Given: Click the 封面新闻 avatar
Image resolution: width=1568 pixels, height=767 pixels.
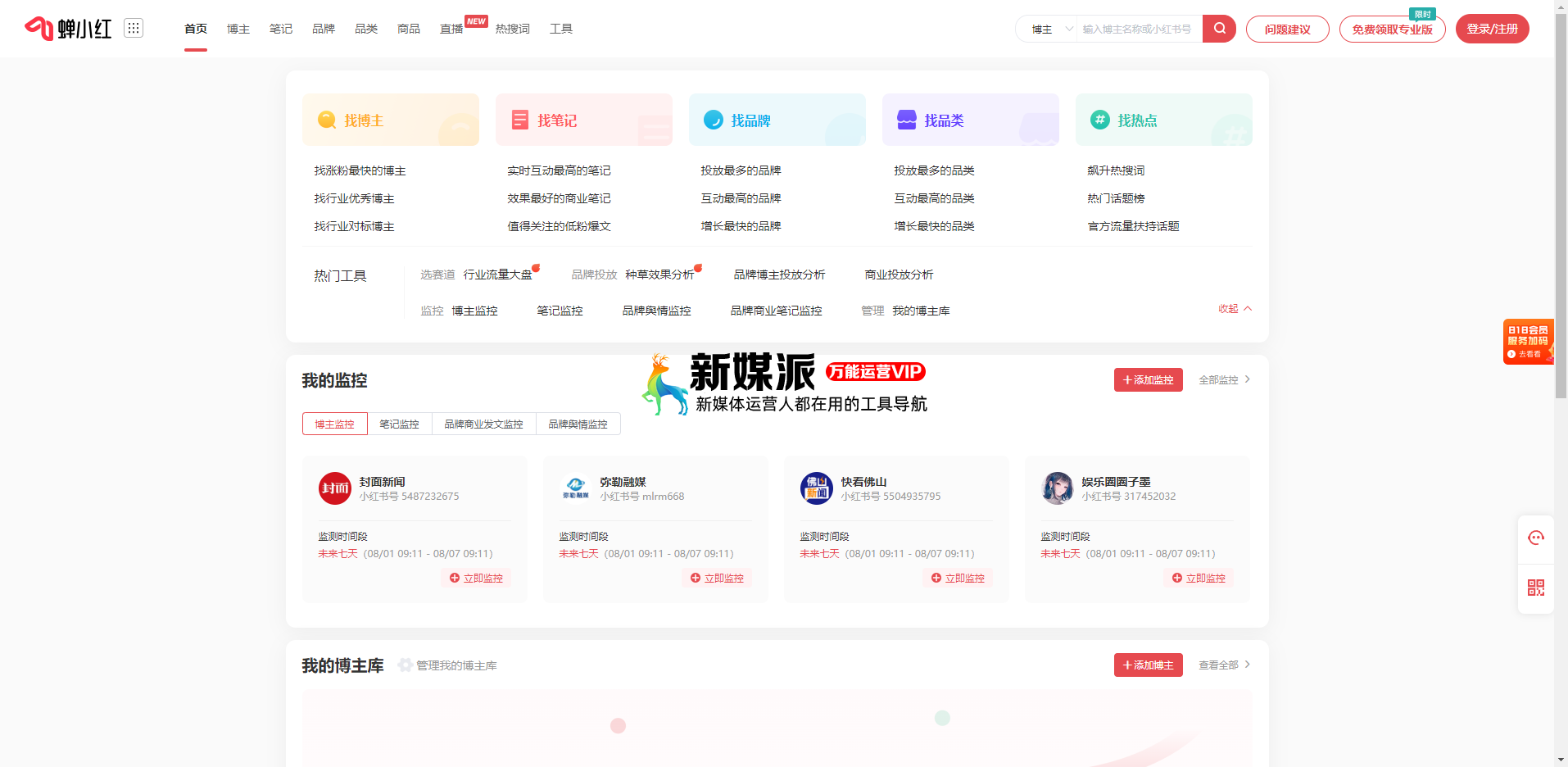Looking at the screenshot, I should point(334,488).
